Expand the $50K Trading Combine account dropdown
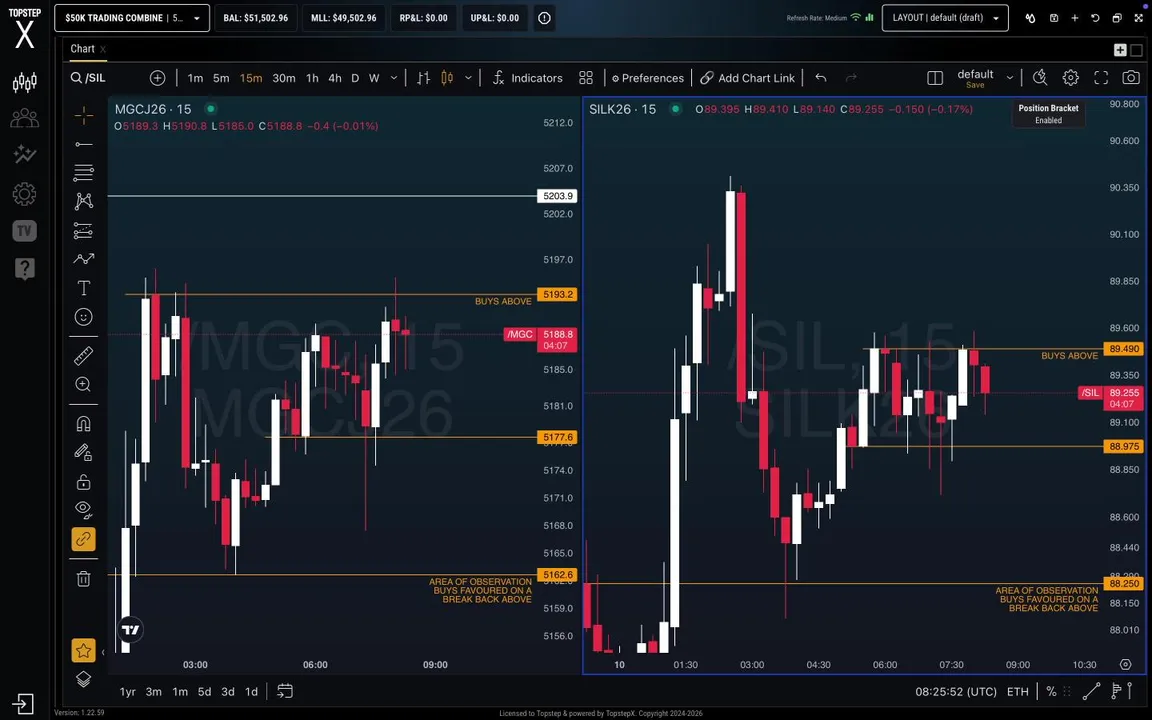 (132, 18)
